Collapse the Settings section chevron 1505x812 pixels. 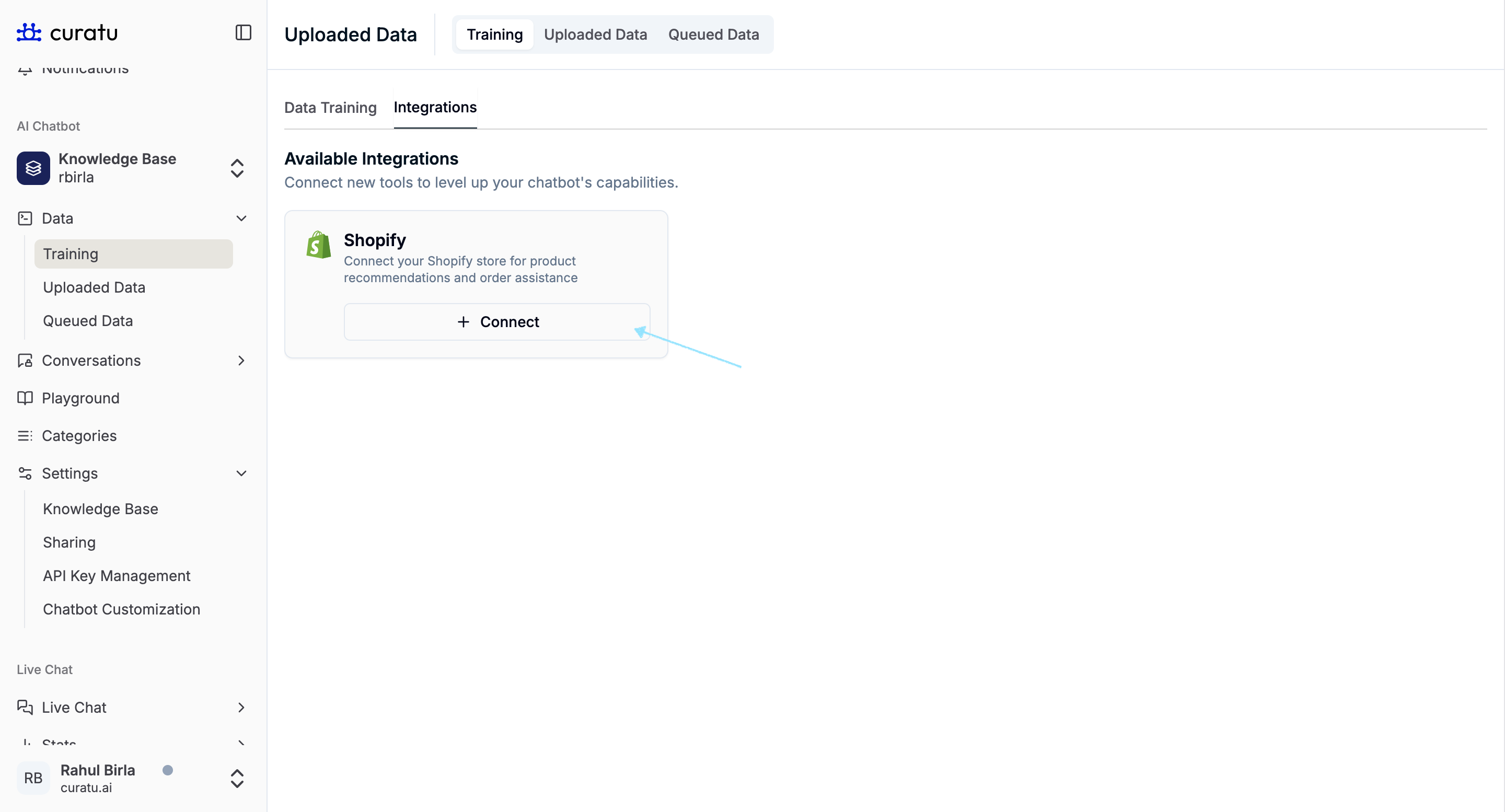pos(241,473)
